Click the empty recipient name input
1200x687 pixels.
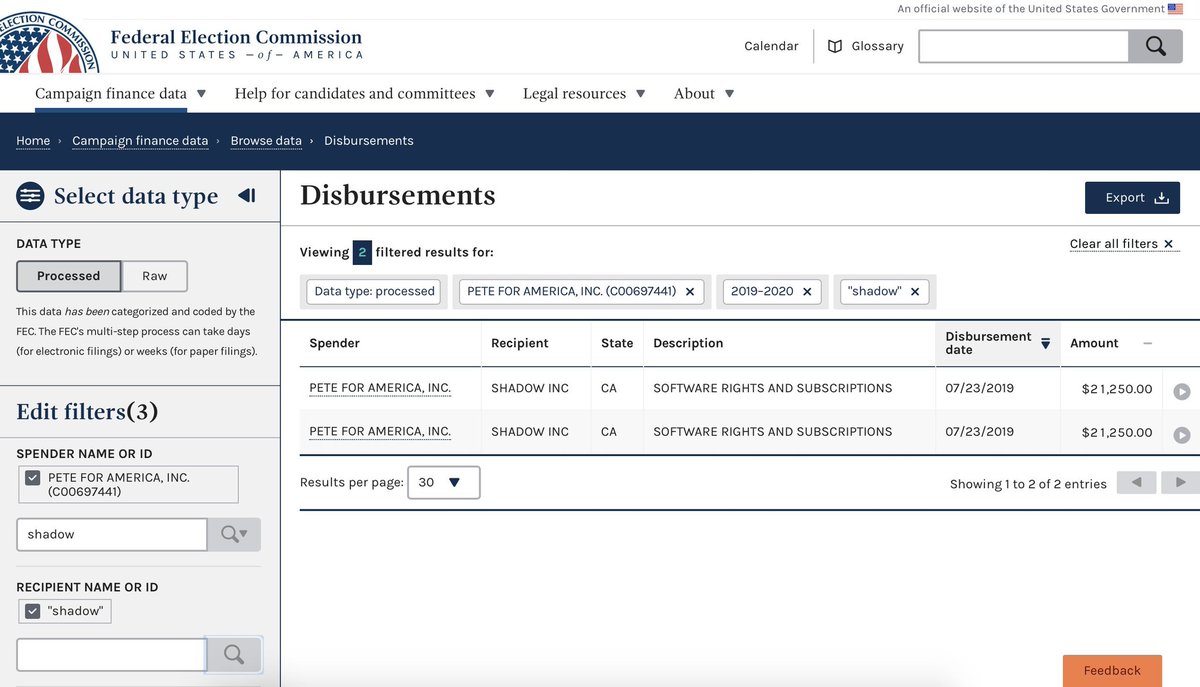click(112, 654)
